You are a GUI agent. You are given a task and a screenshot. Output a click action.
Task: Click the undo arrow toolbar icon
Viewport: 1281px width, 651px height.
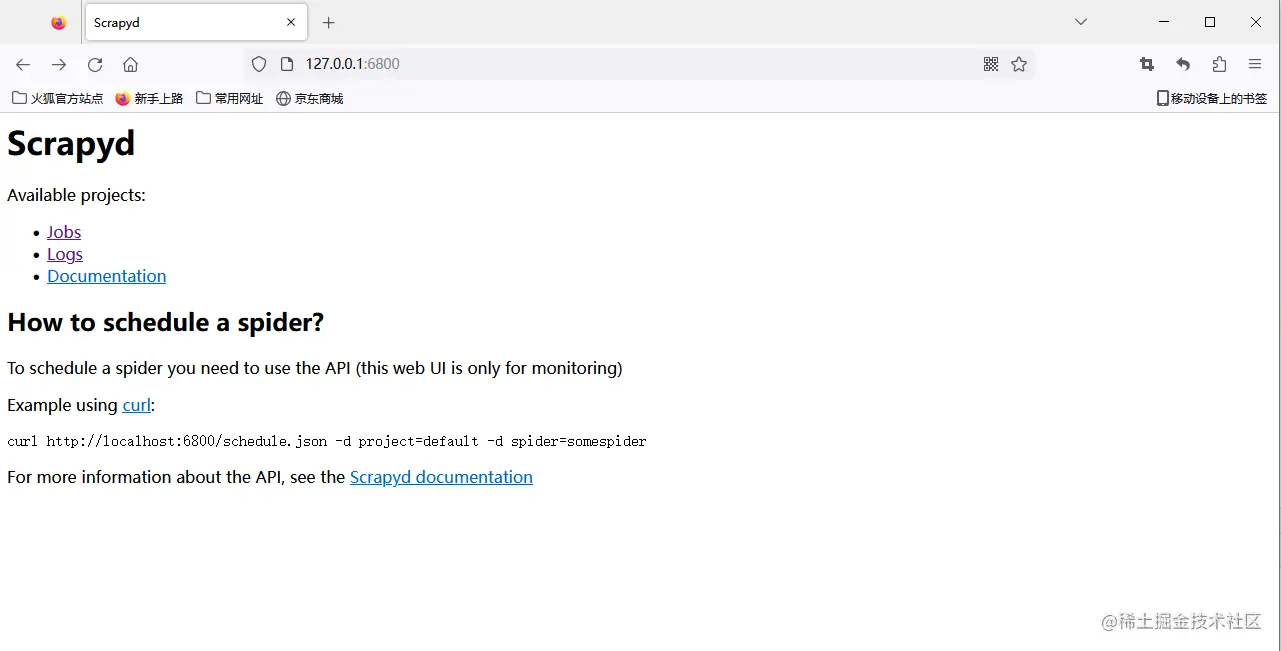[1183, 64]
